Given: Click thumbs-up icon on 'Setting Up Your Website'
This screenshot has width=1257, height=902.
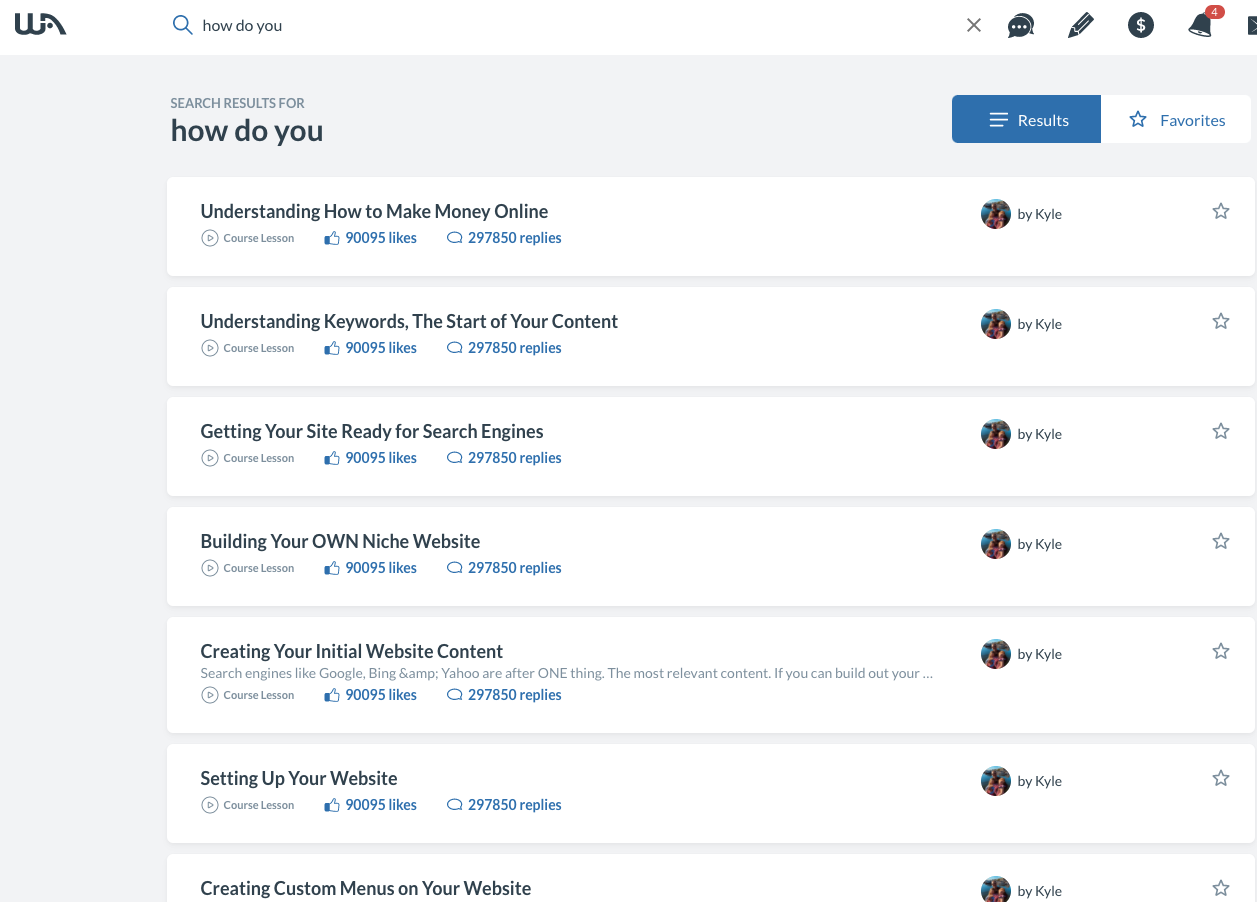Looking at the screenshot, I should [x=332, y=805].
